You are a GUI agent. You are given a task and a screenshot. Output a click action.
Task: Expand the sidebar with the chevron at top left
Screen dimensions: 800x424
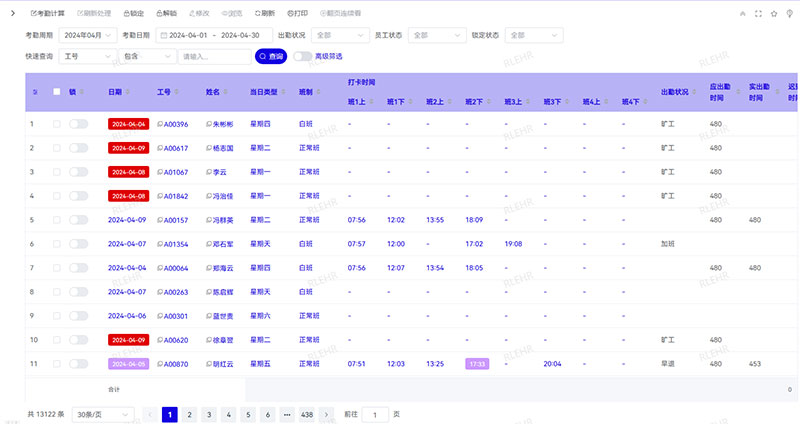point(13,13)
